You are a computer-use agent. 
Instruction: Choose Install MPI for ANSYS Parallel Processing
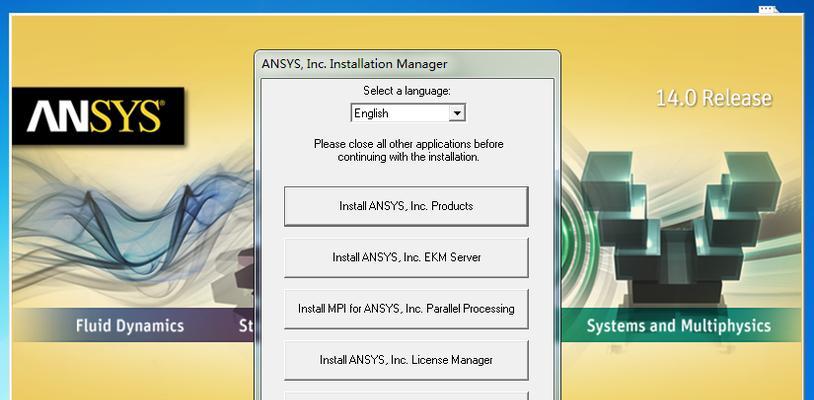[x=406, y=309]
